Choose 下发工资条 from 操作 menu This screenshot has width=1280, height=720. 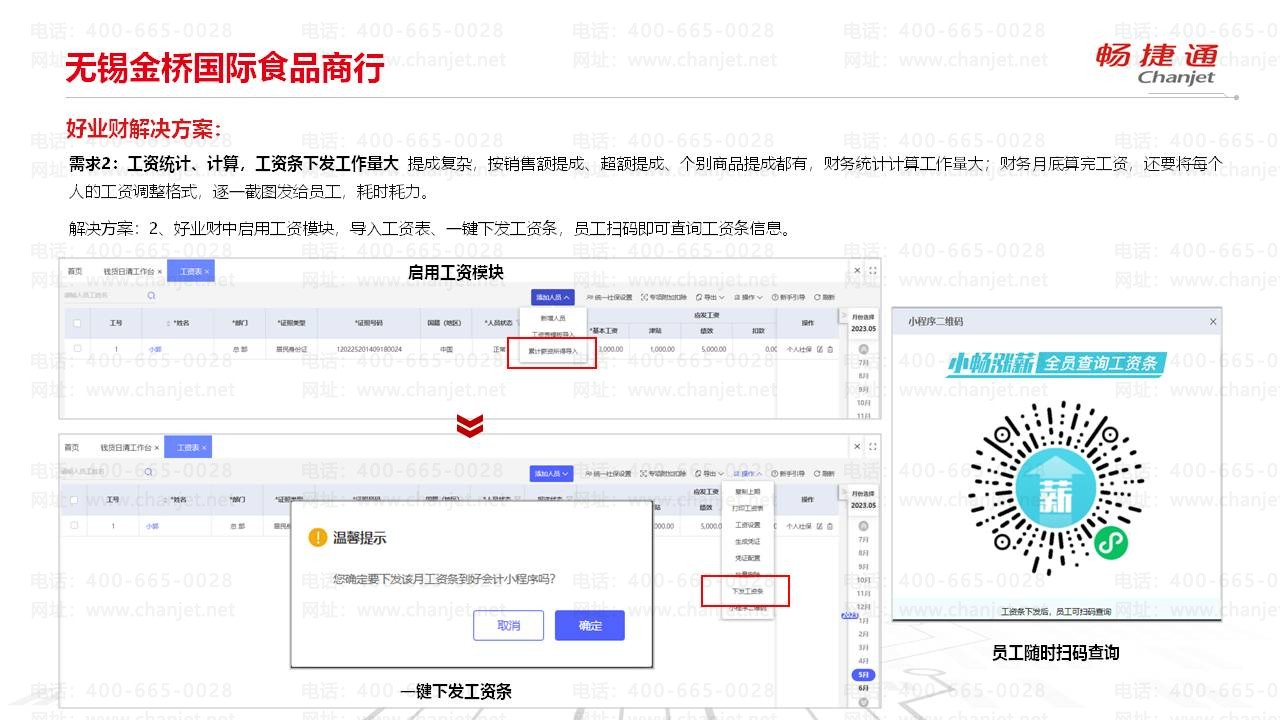pos(748,591)
